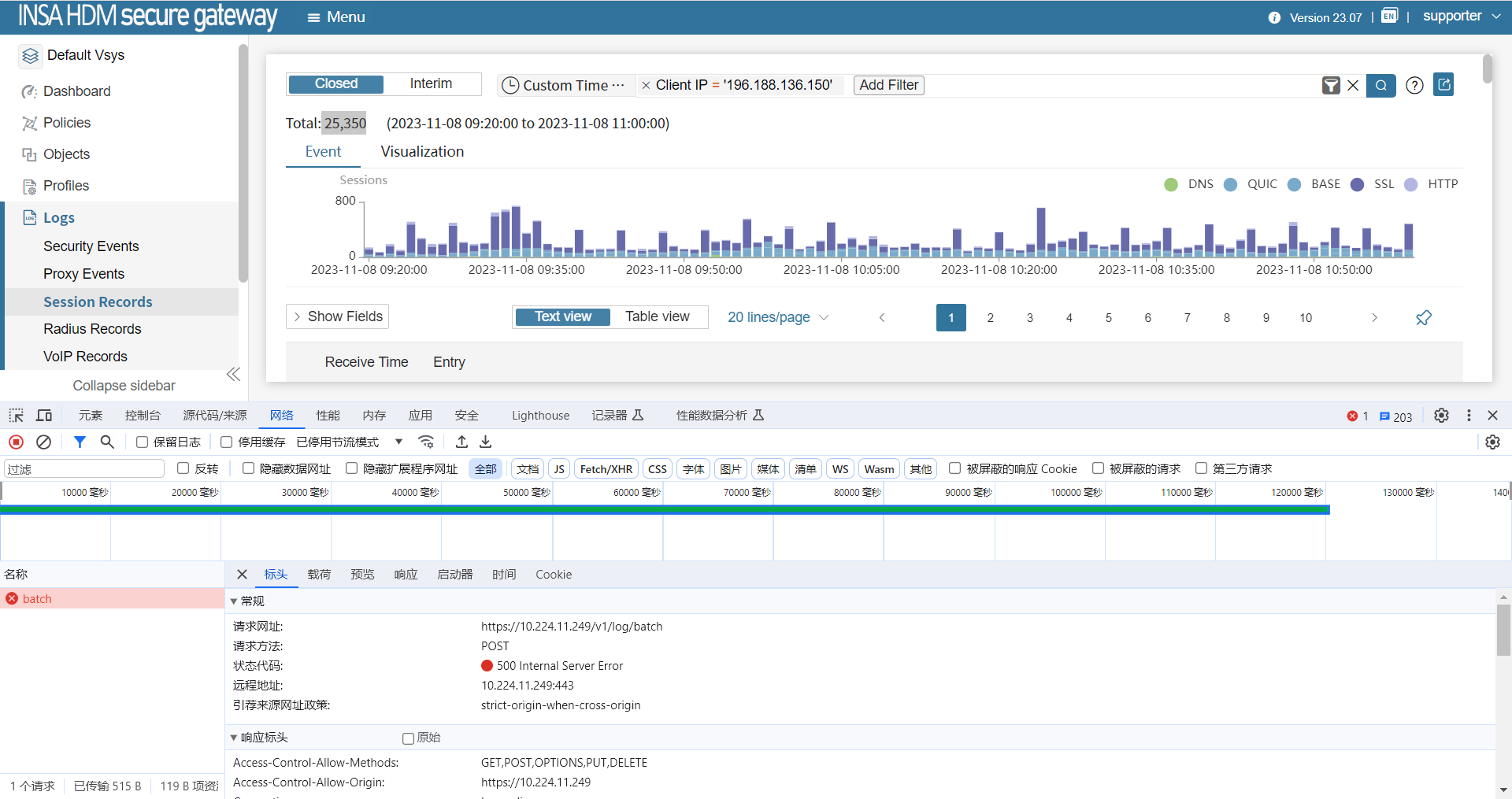Click the Add Filter button
Screen dimensions: 1512x799
coord(888,85)
